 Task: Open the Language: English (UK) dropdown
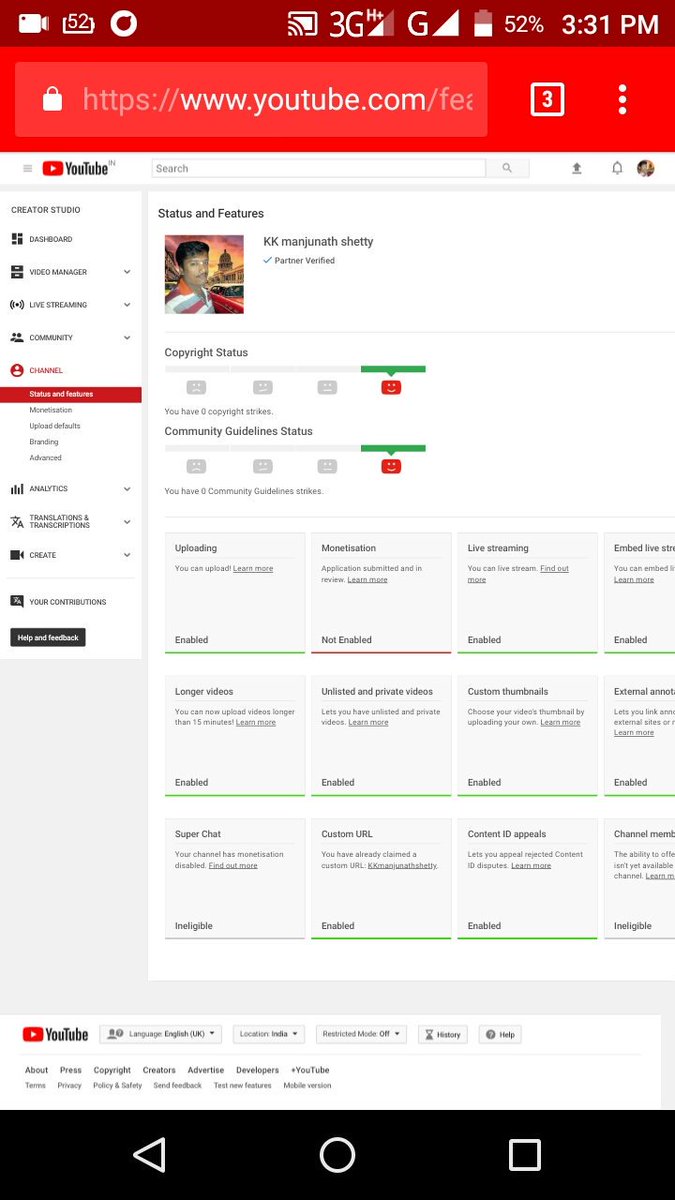(x=161, y=1034)
